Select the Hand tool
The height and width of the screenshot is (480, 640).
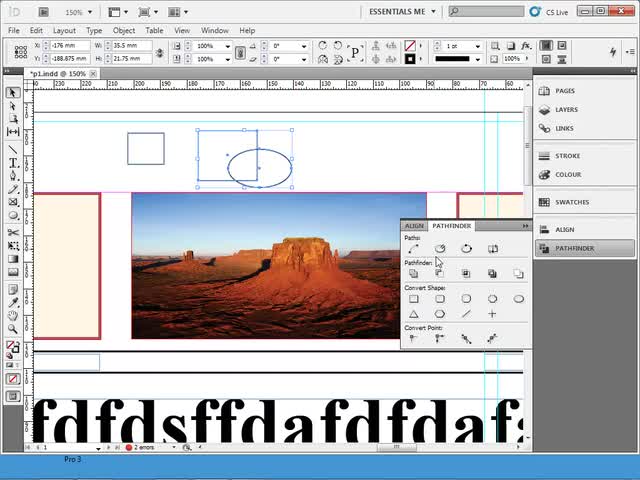click(13, 316)
